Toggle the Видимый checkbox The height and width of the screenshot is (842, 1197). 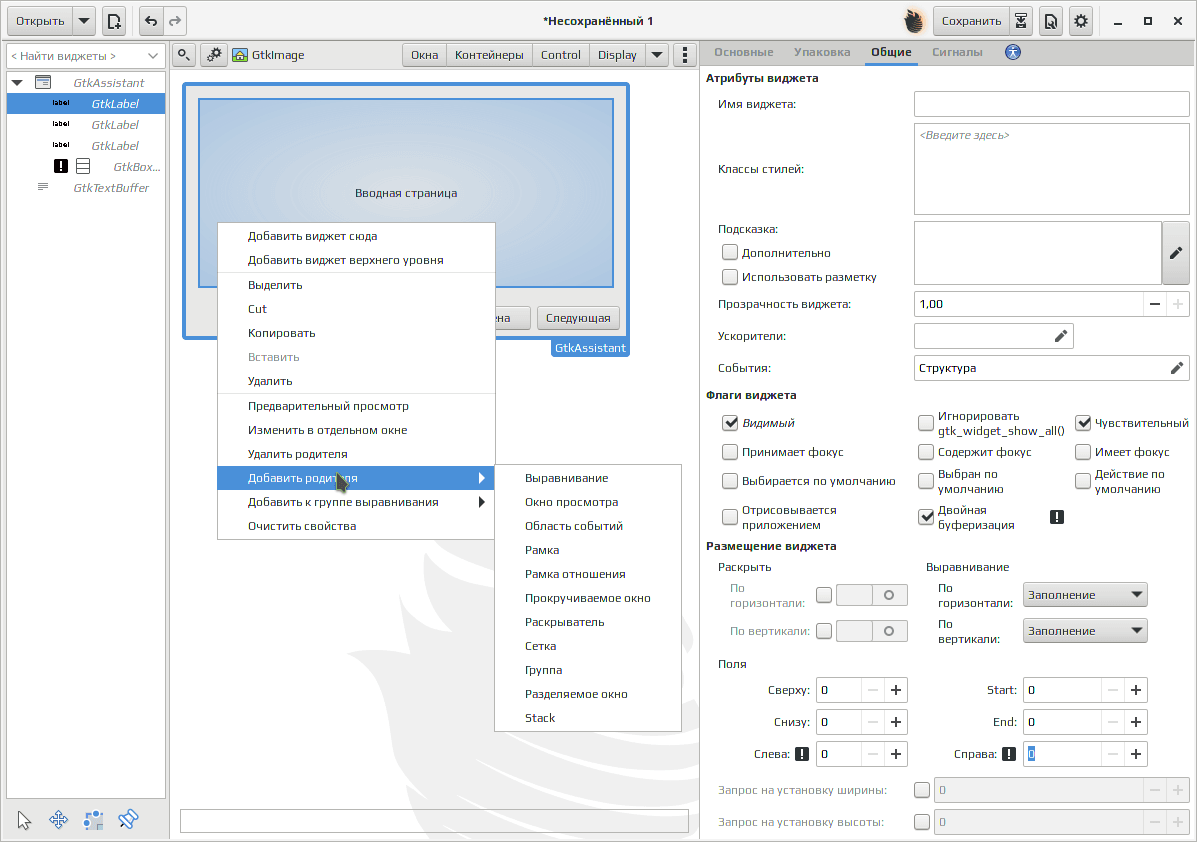pos(730,423)
